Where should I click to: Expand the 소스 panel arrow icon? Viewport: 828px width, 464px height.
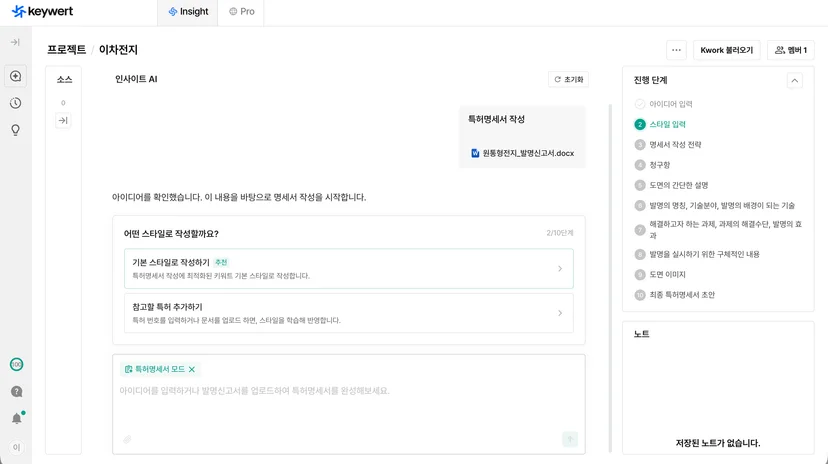pos(63,121)
